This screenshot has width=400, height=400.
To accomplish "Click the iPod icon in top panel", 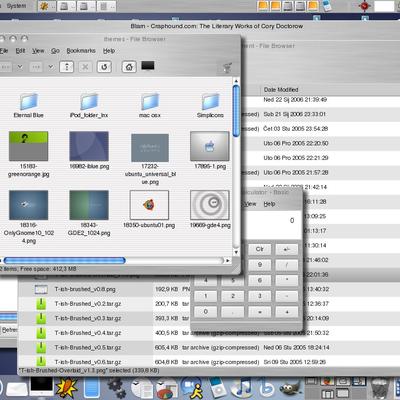I will pos(327,6).
